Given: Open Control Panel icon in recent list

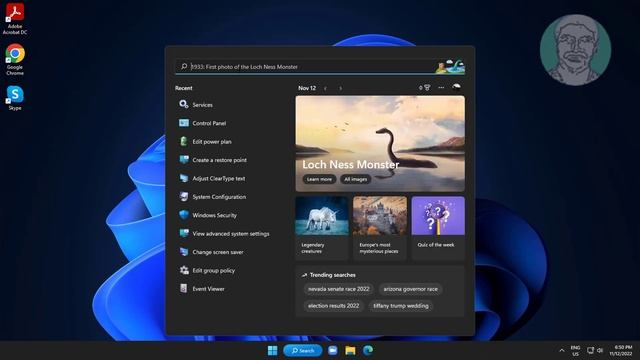Looking at the screenshot, I should pyautogui.click(x=184, y=123).
